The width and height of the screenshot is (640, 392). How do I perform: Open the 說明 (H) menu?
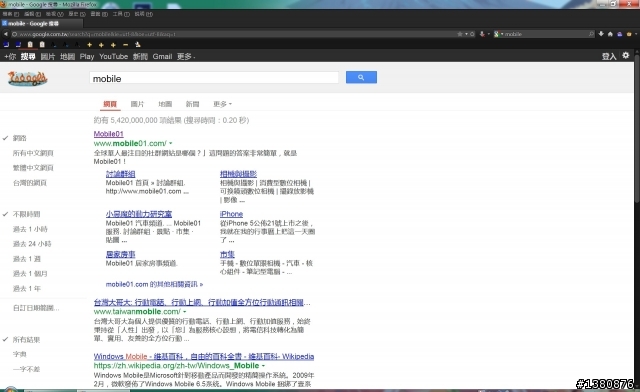(144, 14)
